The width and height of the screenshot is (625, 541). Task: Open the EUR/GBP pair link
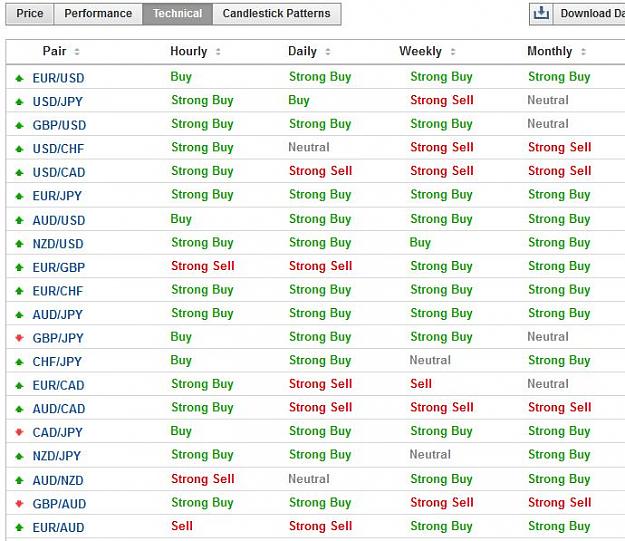(59, 267)
